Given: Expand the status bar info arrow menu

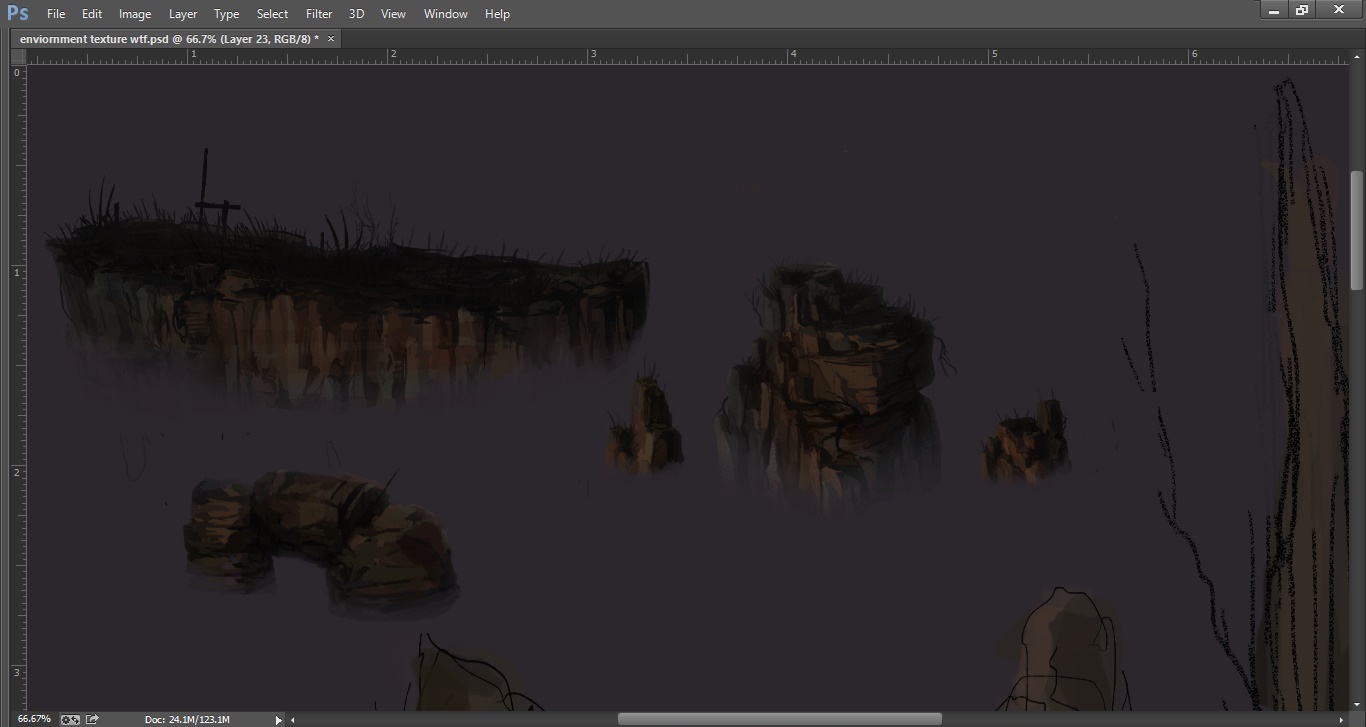Looking at the screenshot, I should pos(278,719).
